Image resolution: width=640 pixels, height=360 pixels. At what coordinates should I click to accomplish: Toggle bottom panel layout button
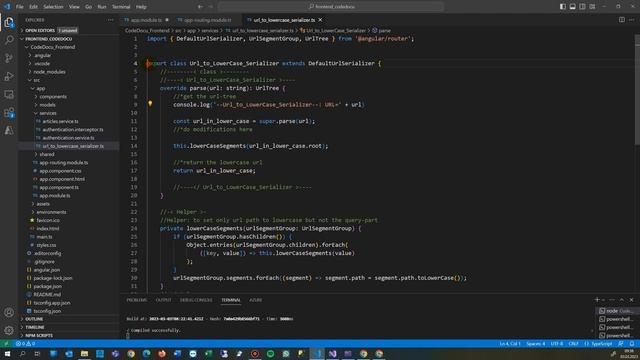pyautogui.click(x=573, y=7)
